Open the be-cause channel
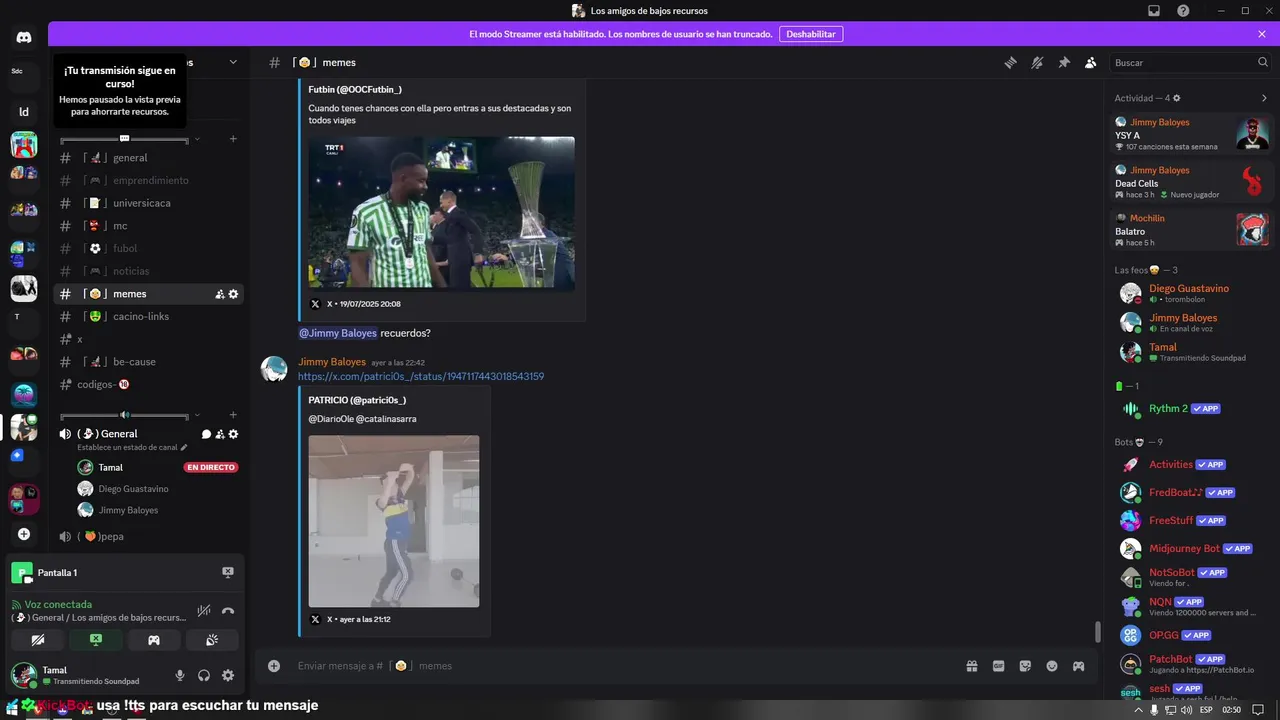The height and width of the screenshot is (720, 1280). point(148,362)
